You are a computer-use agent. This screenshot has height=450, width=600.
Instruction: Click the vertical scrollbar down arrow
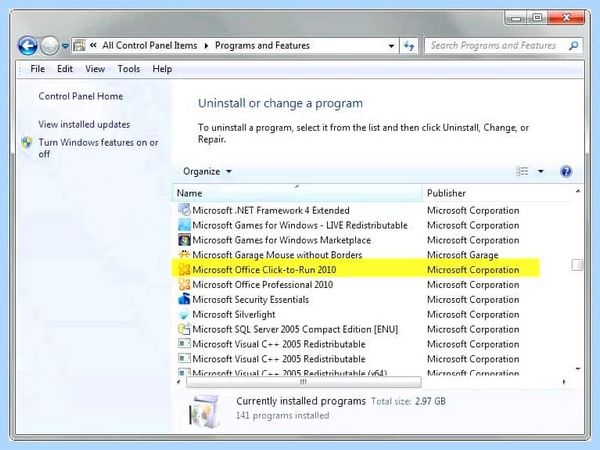click(x=578, y=369)
